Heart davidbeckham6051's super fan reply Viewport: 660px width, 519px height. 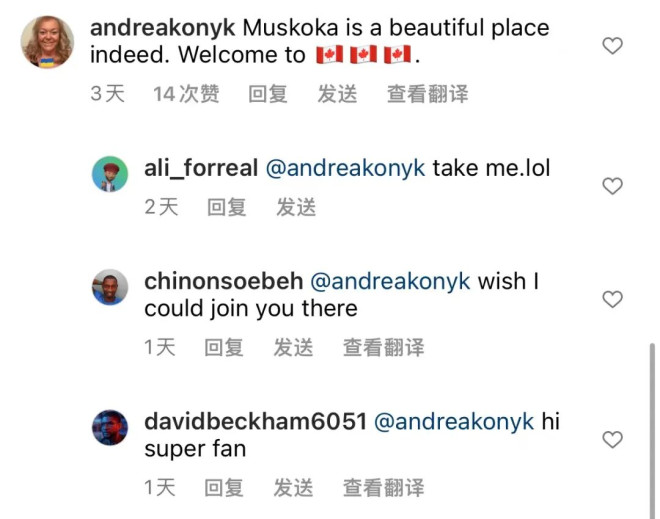point(612,439)
